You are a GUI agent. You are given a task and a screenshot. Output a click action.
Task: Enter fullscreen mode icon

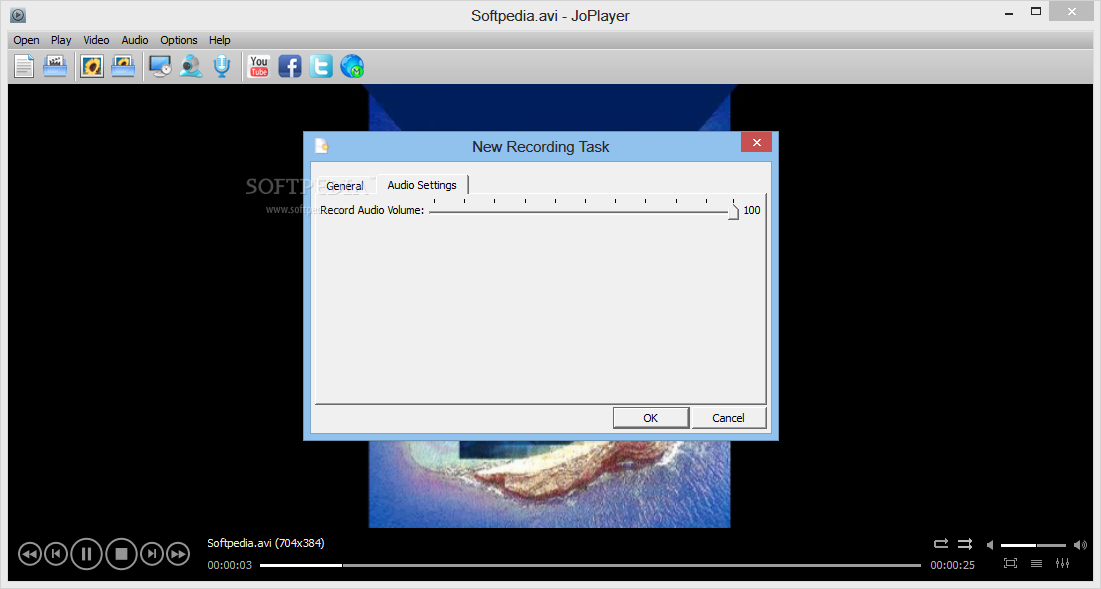pos(1010,563)
